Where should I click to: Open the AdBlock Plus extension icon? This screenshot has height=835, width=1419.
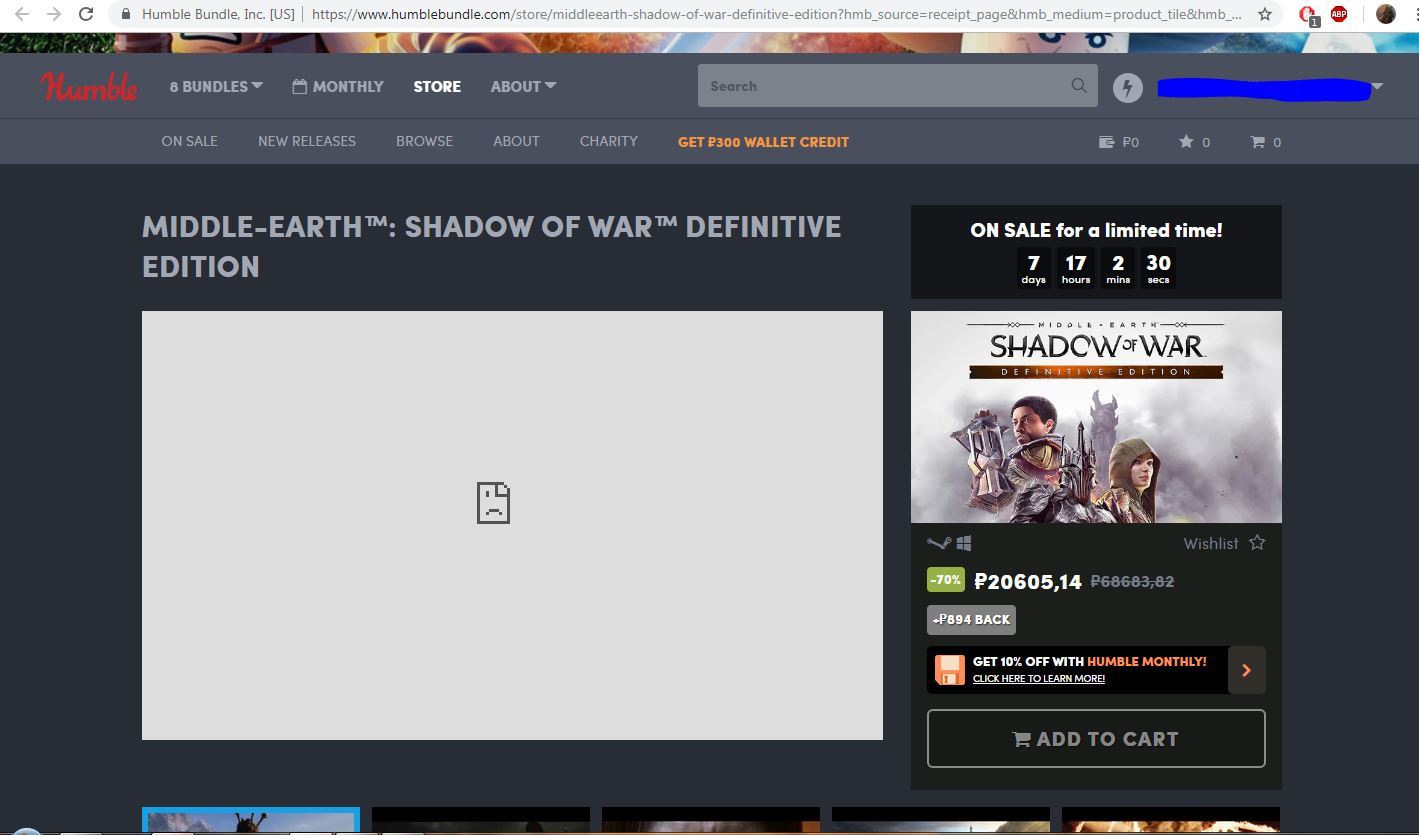click(x=1339, y=14)
